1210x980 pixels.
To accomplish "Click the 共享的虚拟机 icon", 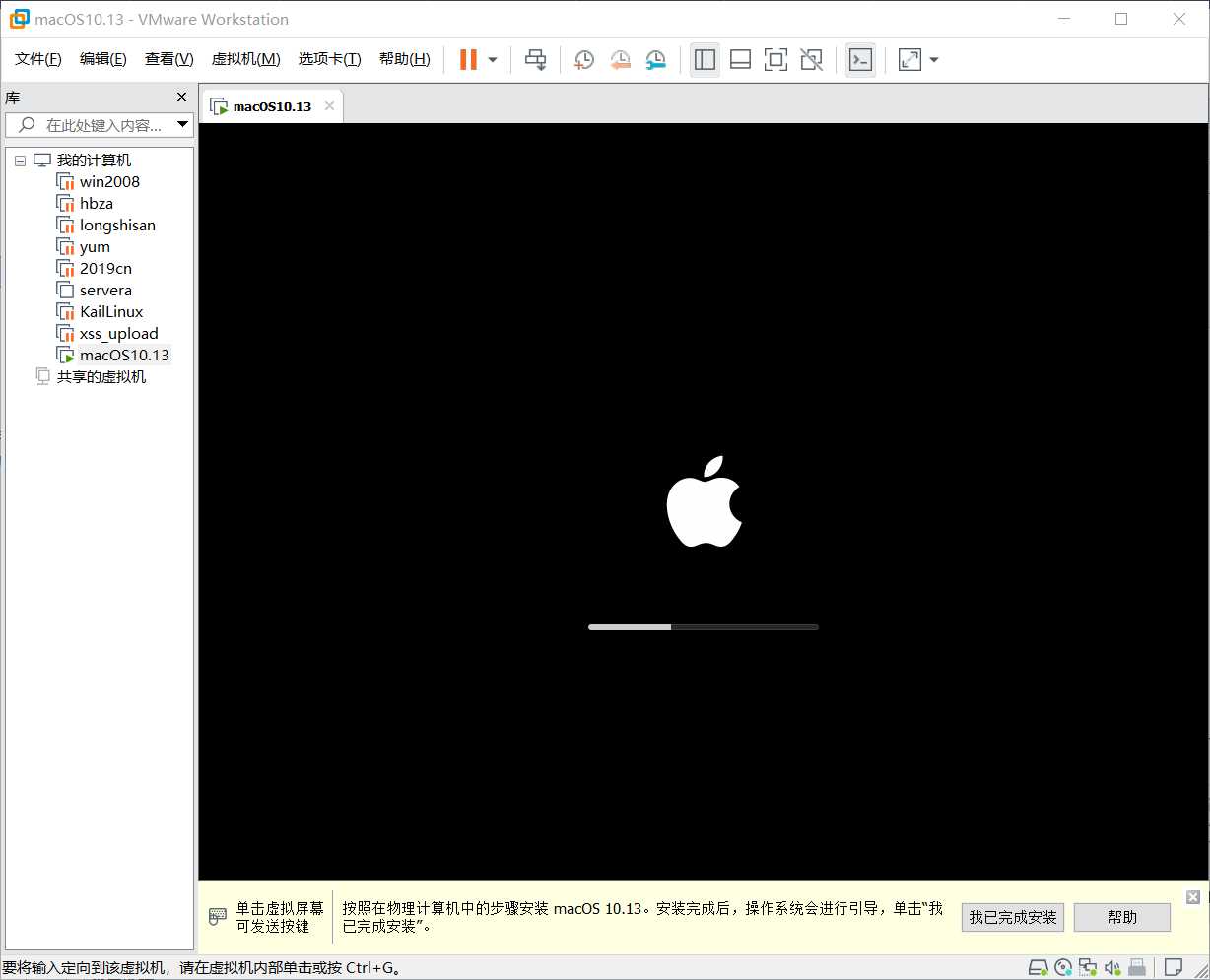I will [43, 377].
